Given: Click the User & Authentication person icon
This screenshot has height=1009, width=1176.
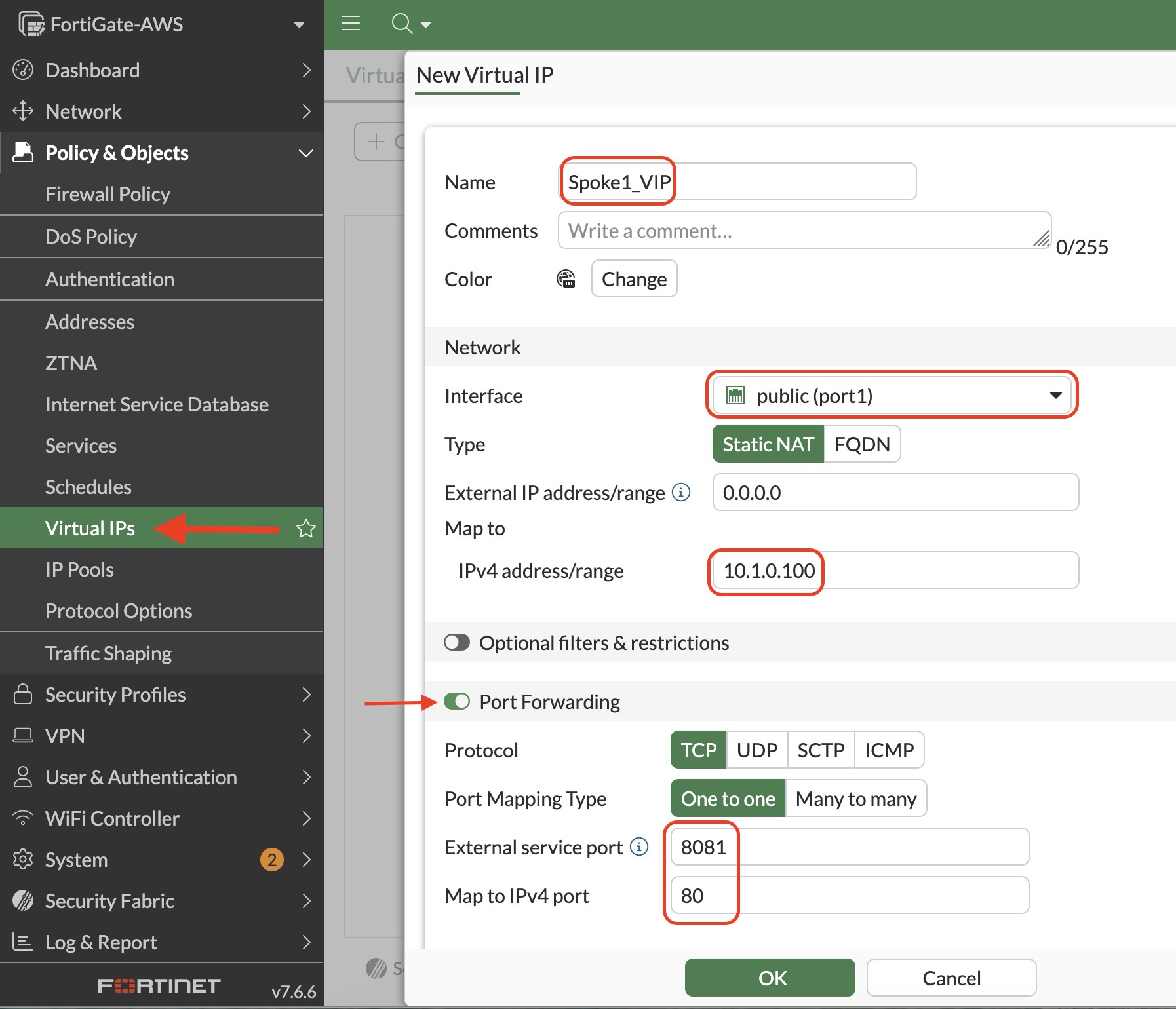Looking at the screenshot, I should click(23, 777).
